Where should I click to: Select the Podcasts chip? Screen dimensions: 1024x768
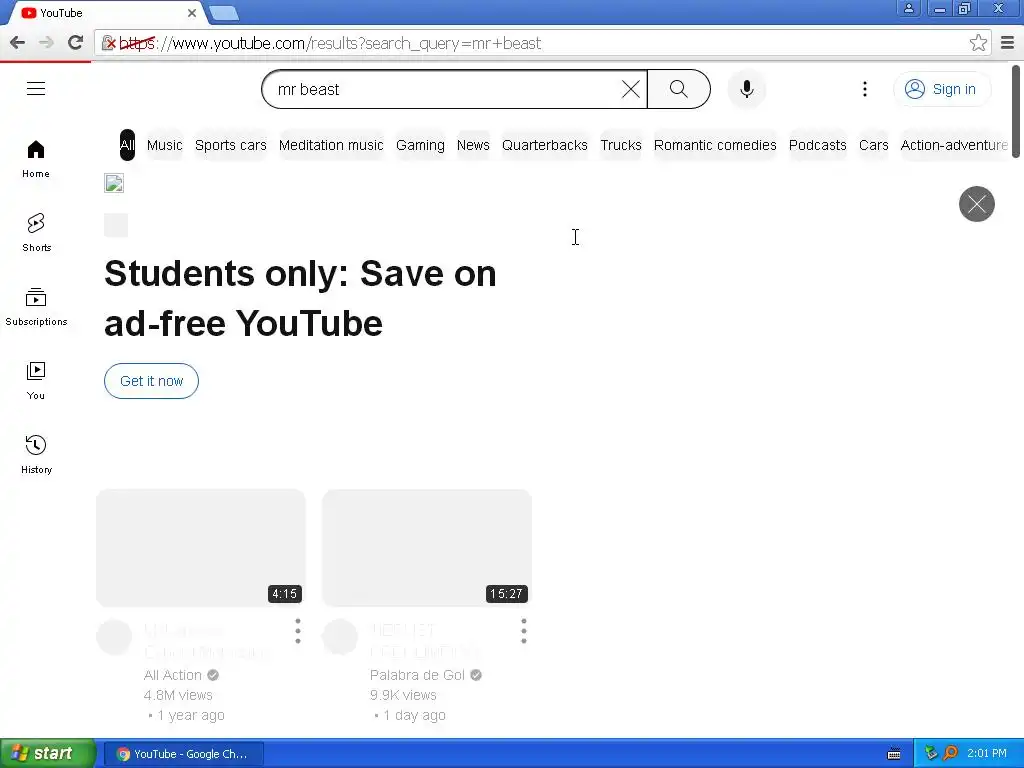(817, 145)
